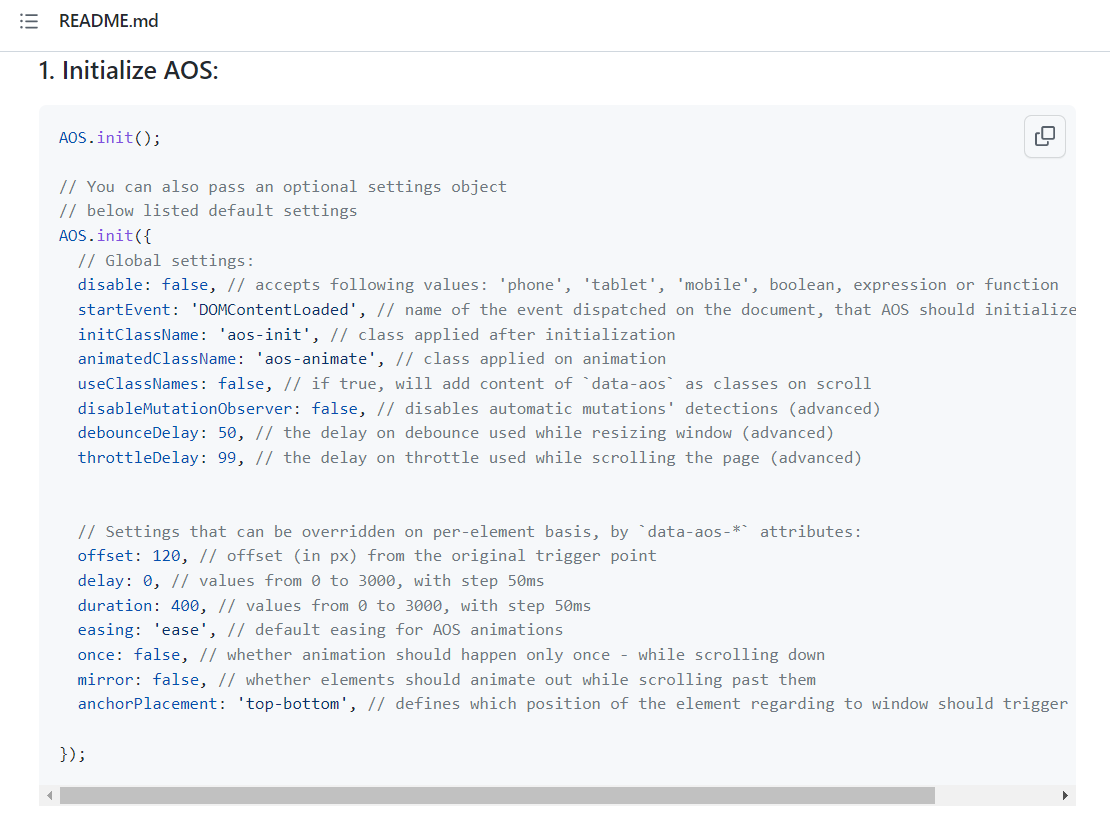
Task: Click the 'startEvent' setting line
Action: pyautogui.click(x=576, y=309)
